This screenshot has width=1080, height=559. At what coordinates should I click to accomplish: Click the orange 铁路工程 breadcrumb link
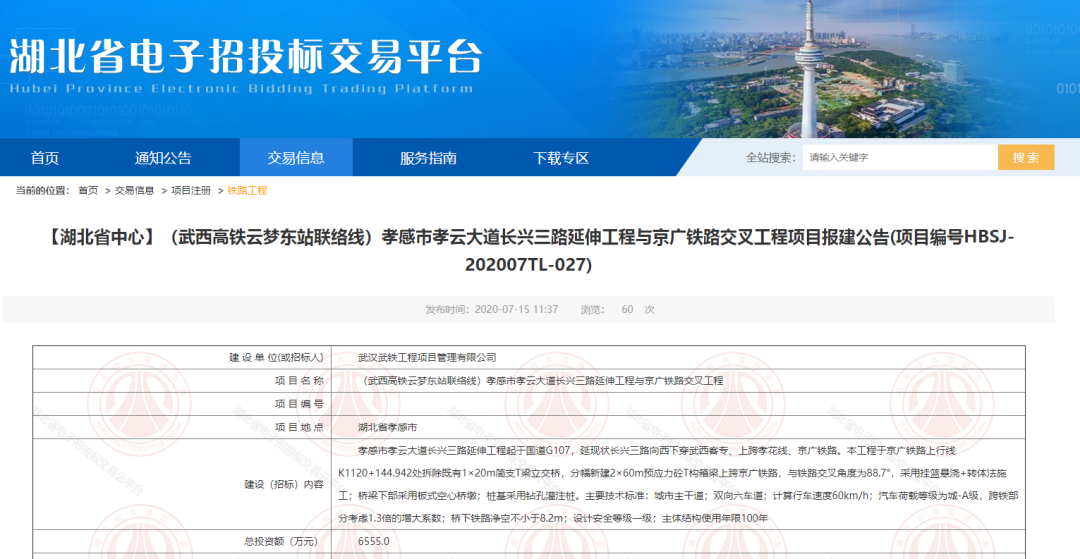247,190
